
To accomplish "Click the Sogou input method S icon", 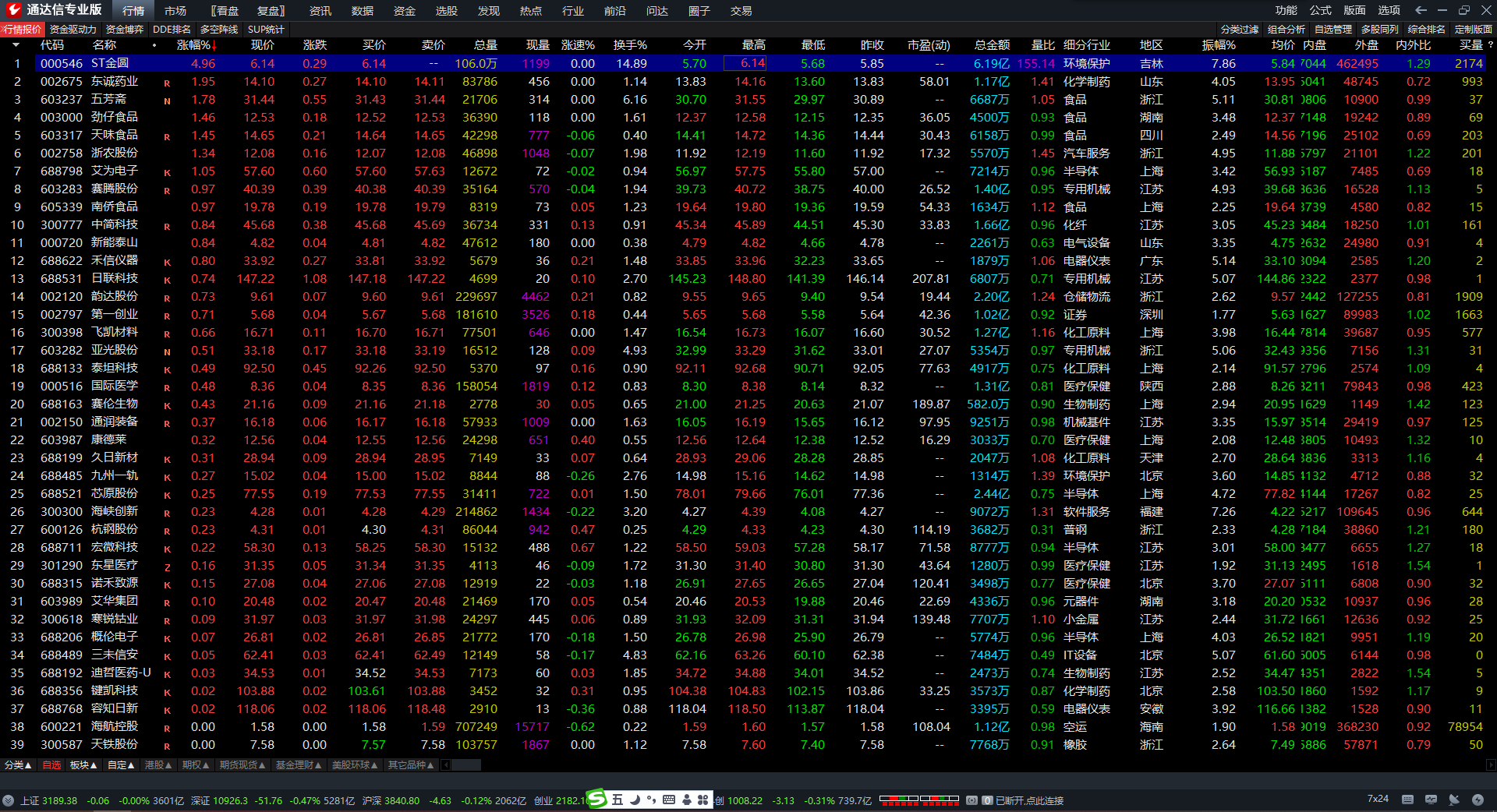I will pos(596,799).
